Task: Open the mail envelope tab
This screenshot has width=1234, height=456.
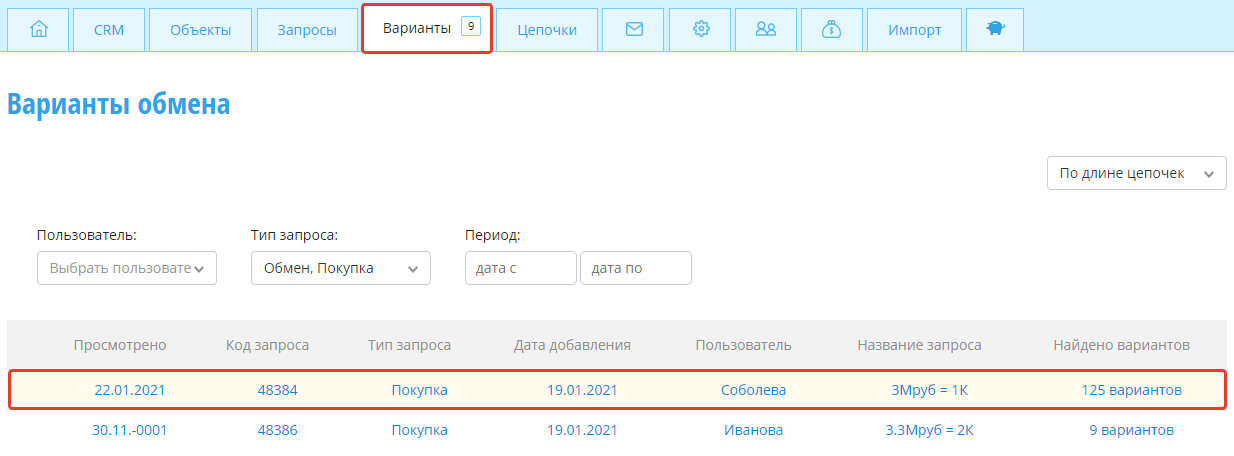Action: 634,30
